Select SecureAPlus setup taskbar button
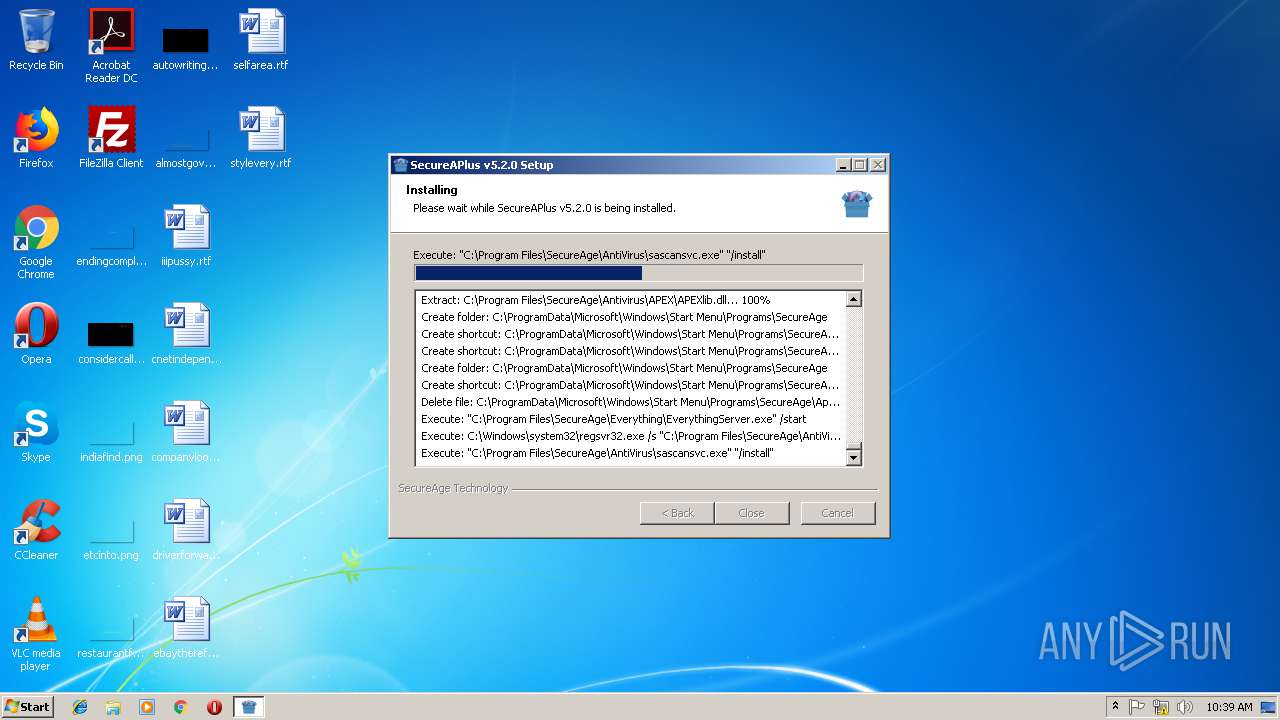The width and height of the screenshot is (1280, 720). 249,707
